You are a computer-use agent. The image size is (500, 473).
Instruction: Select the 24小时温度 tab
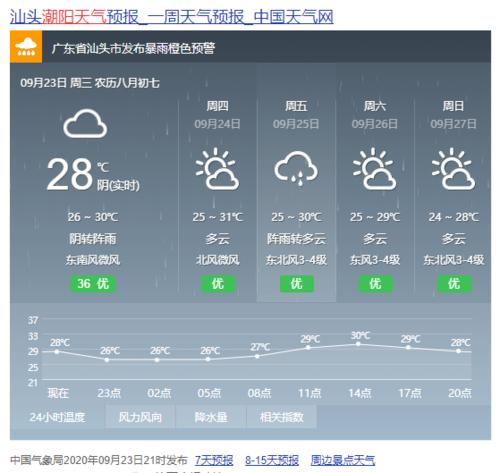pyautogui.click(x=57, y=417)
